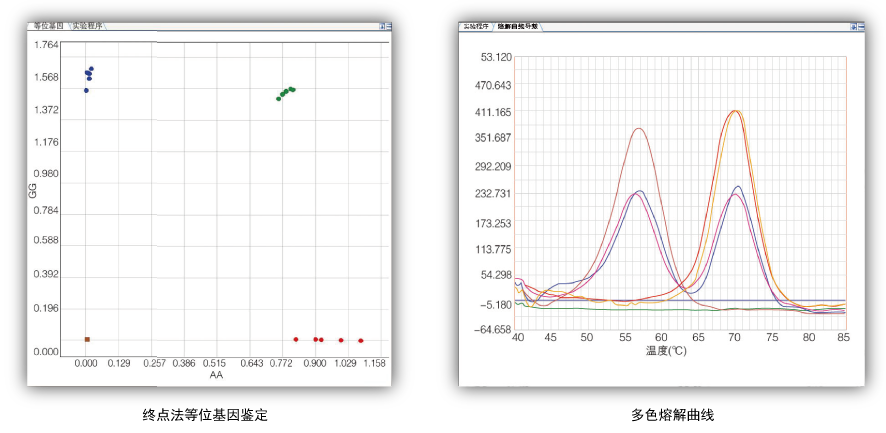Image resolution: width=886 pixels, height=433 pixels.
Task: Pick the leftmost red dot near 0.8 AA
Action: (x=296, y=339)
